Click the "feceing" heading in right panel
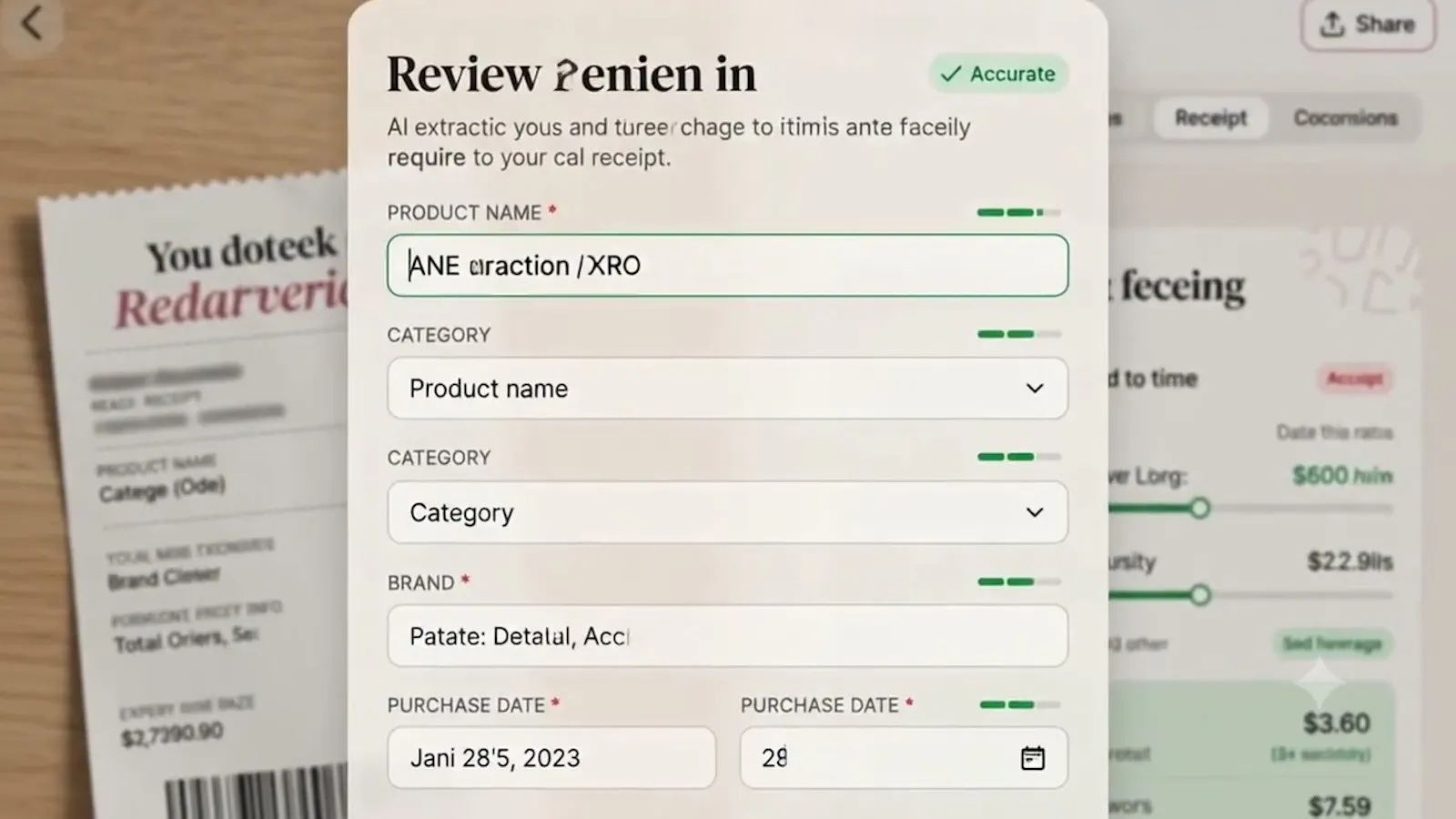This screenshot has width=1456, height=819. 1182,287
